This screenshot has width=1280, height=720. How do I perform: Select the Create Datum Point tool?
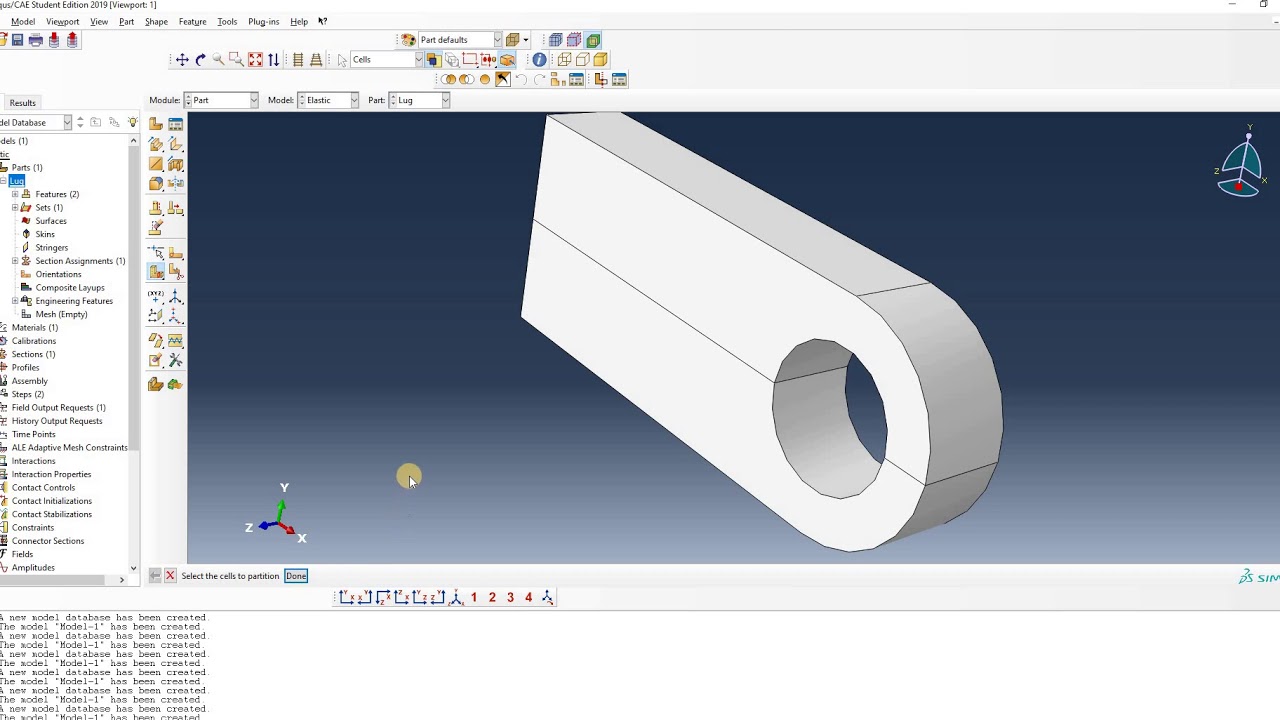tap(156, 297)
